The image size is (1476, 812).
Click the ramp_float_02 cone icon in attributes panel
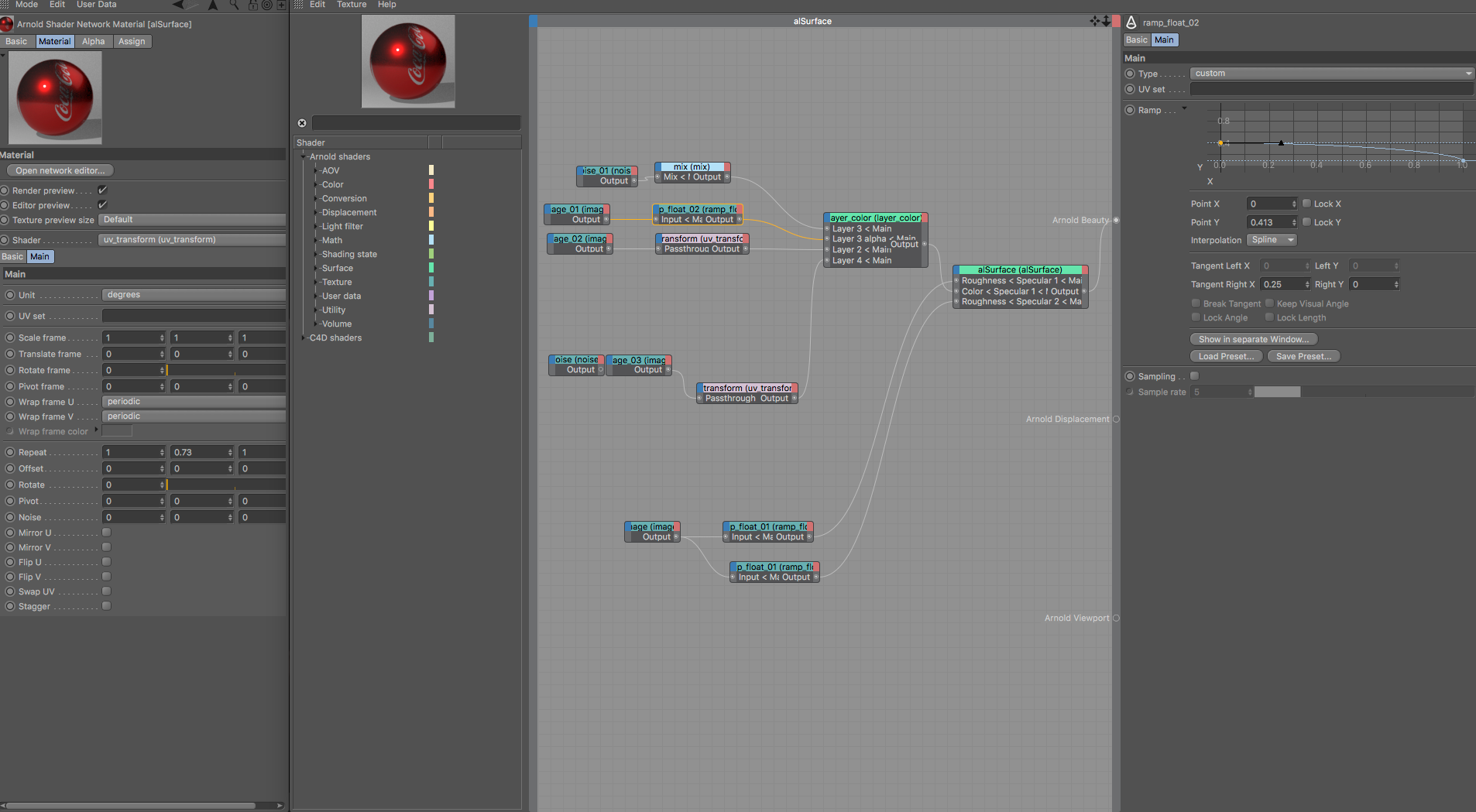[1131, 22]
